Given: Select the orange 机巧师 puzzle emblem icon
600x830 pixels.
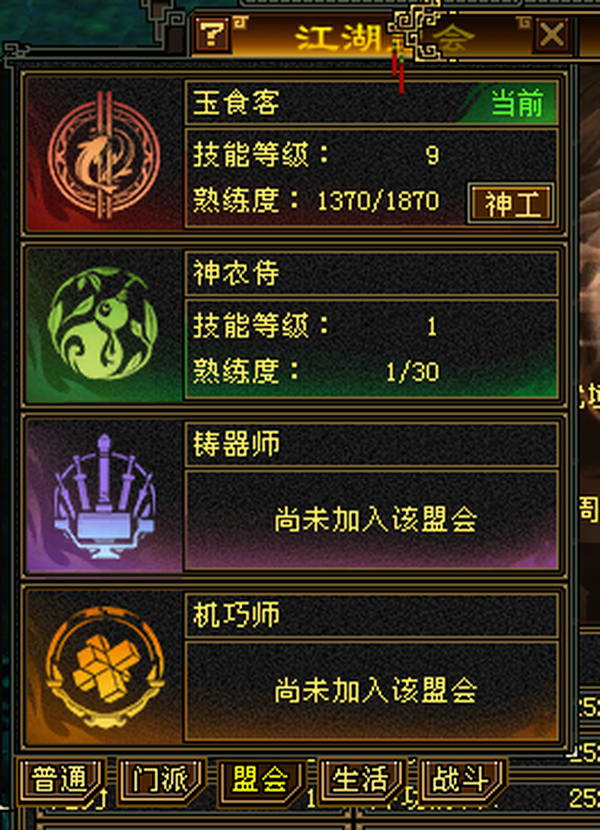Looking at the screenshot, I should 105,667.
